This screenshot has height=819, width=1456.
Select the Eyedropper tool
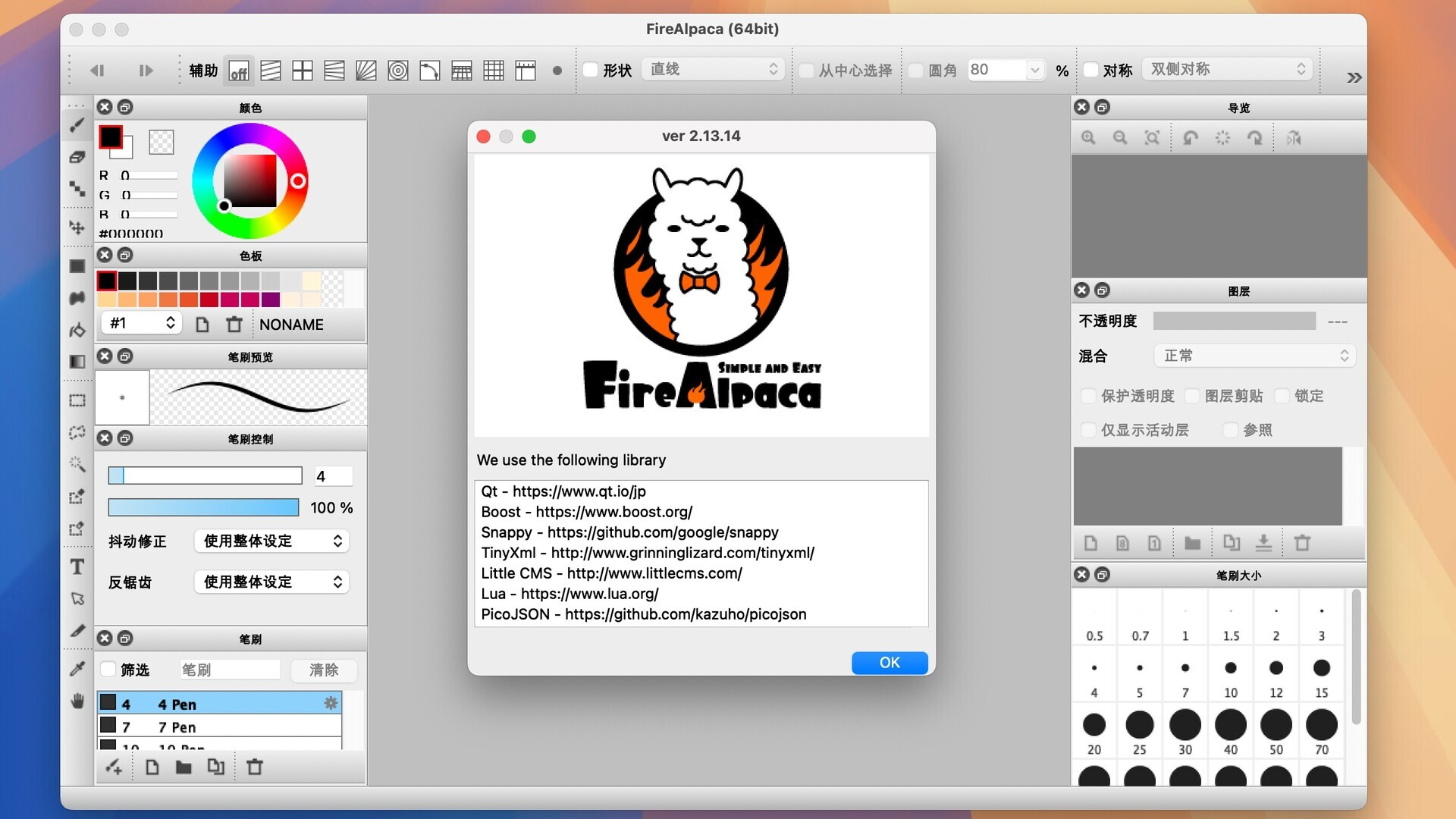click(x=77, y=668)
